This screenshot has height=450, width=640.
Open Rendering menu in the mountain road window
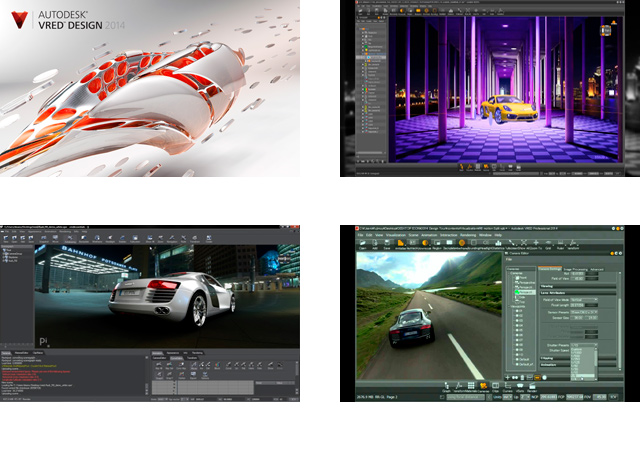[468, 235]
